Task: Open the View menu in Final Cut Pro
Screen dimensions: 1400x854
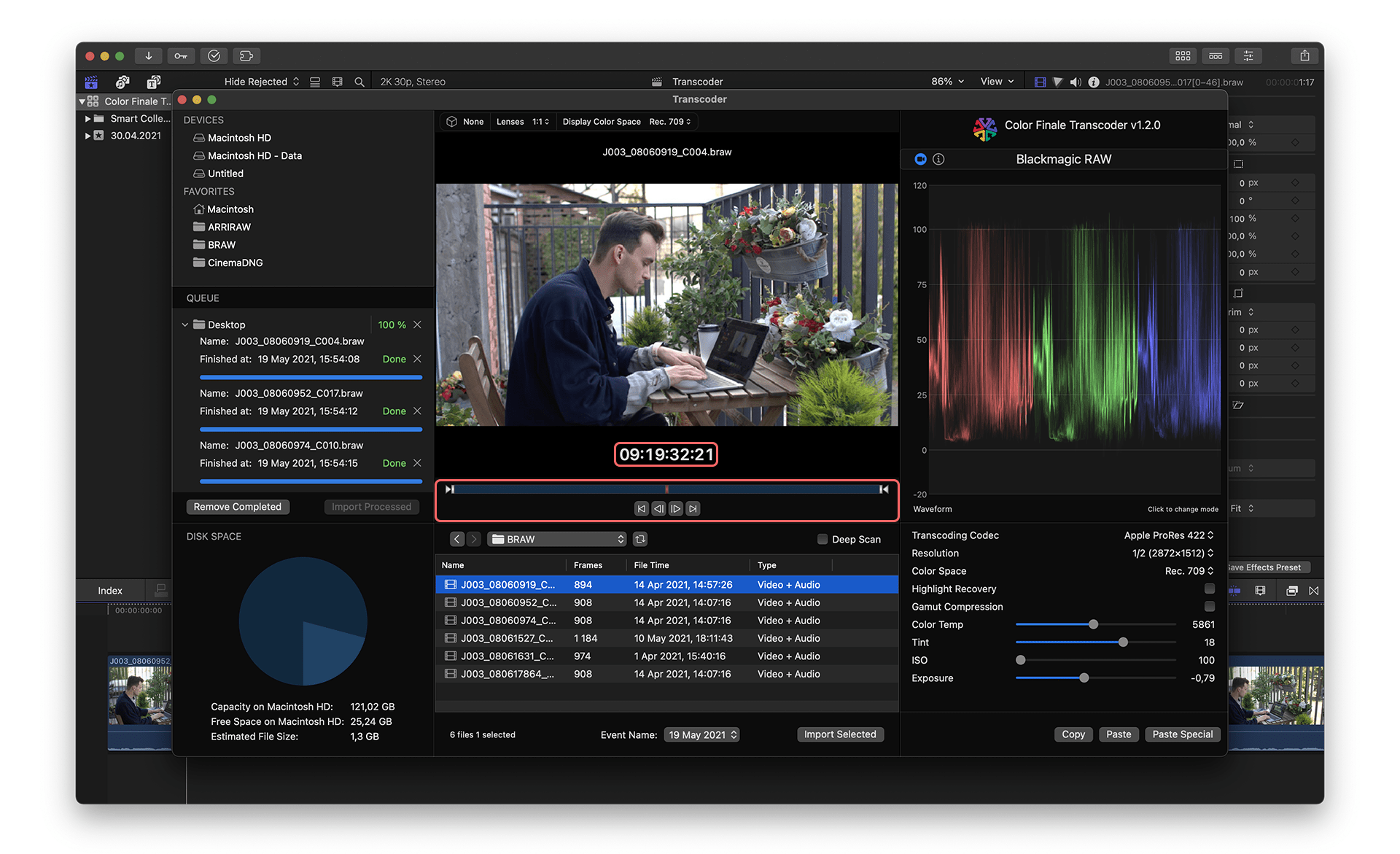Action: click(996, 81)
